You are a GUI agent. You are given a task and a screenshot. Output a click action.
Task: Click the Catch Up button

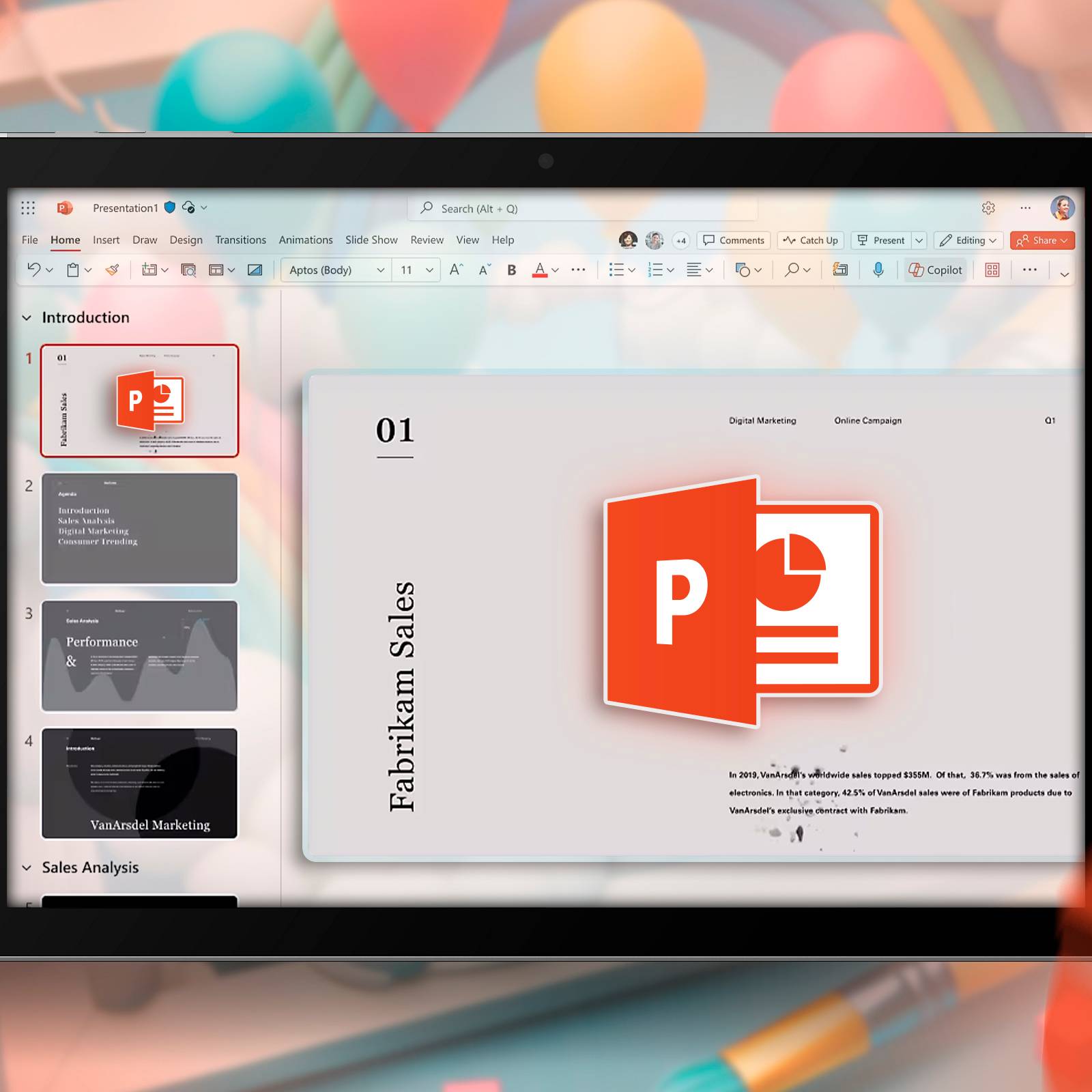pyautogui.click(x=811, y=240)
